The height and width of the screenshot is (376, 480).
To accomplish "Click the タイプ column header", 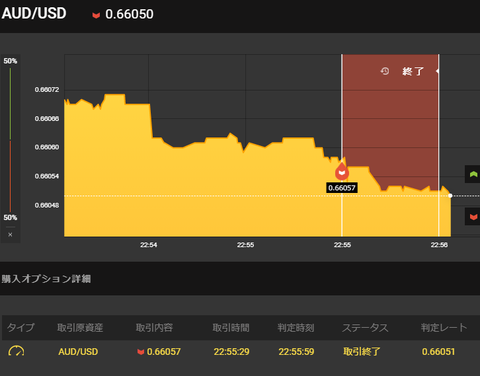I will [21, 328].
